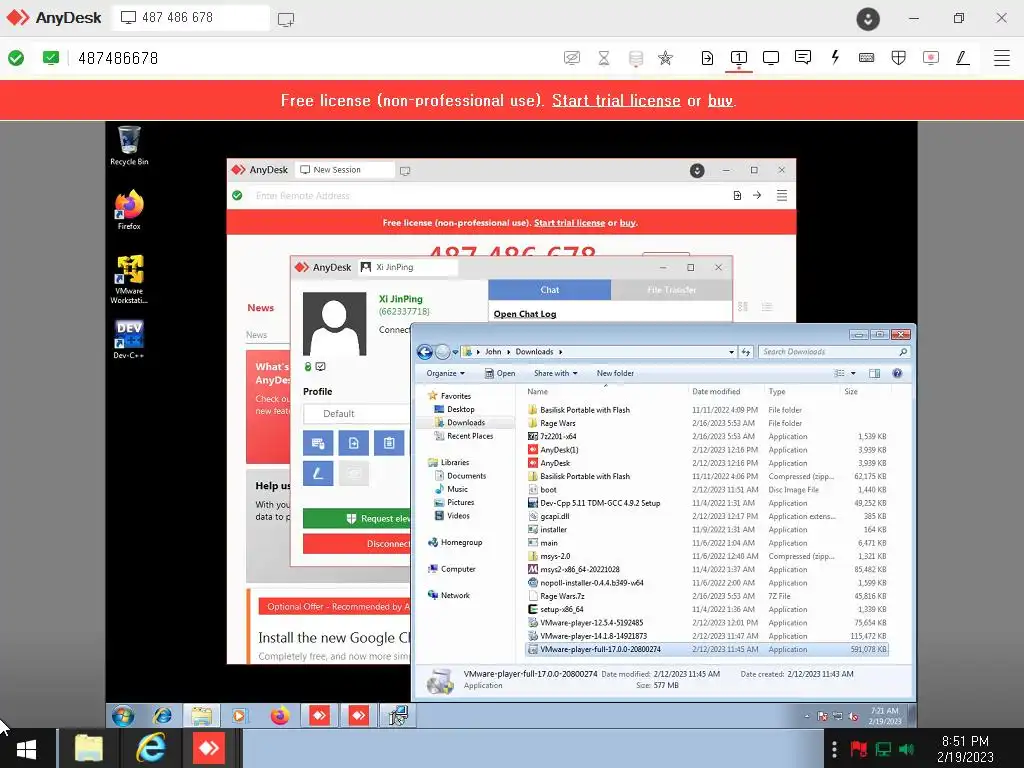Viewport: 1024px width, 768px height.
Task: Select remote display 1 icon
Action: pos(739,58)
